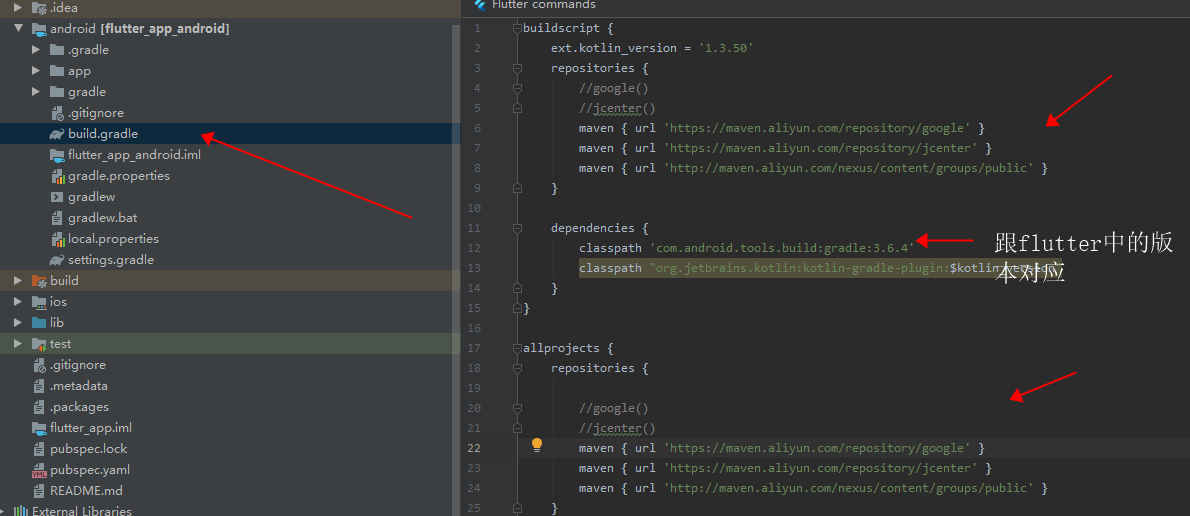
Task: Expand the build folder arrow
Action: (x=18, y=281)
